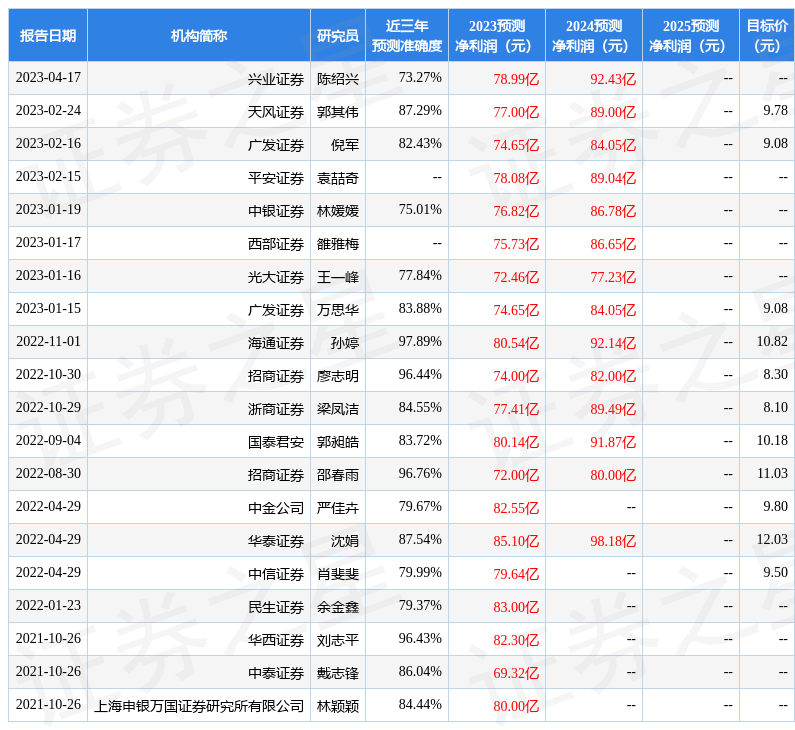The image size is (795, 730).
Task: Click institution 海通证券
Action: pos(276,343)
